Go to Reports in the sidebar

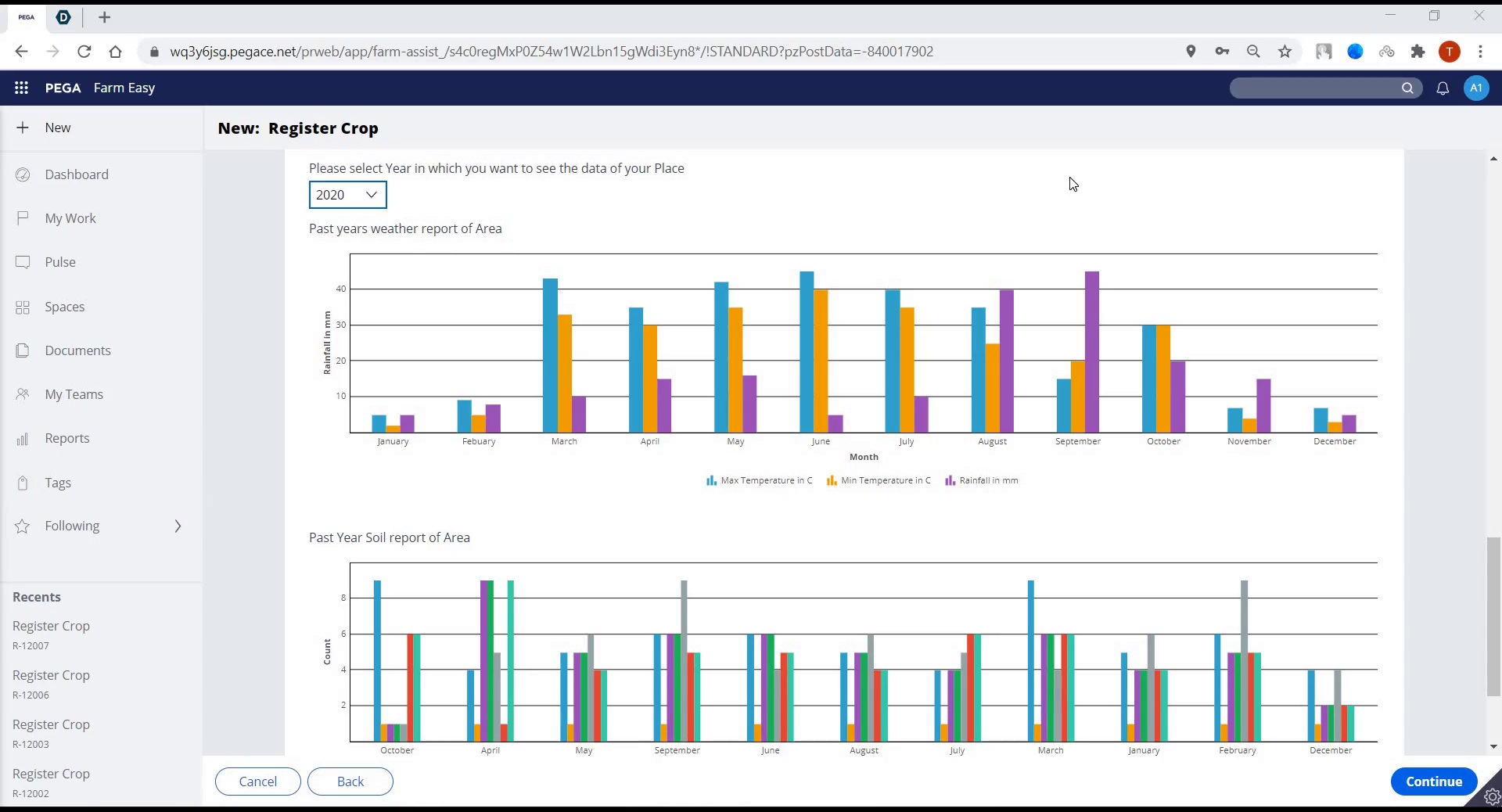(67, 439)
